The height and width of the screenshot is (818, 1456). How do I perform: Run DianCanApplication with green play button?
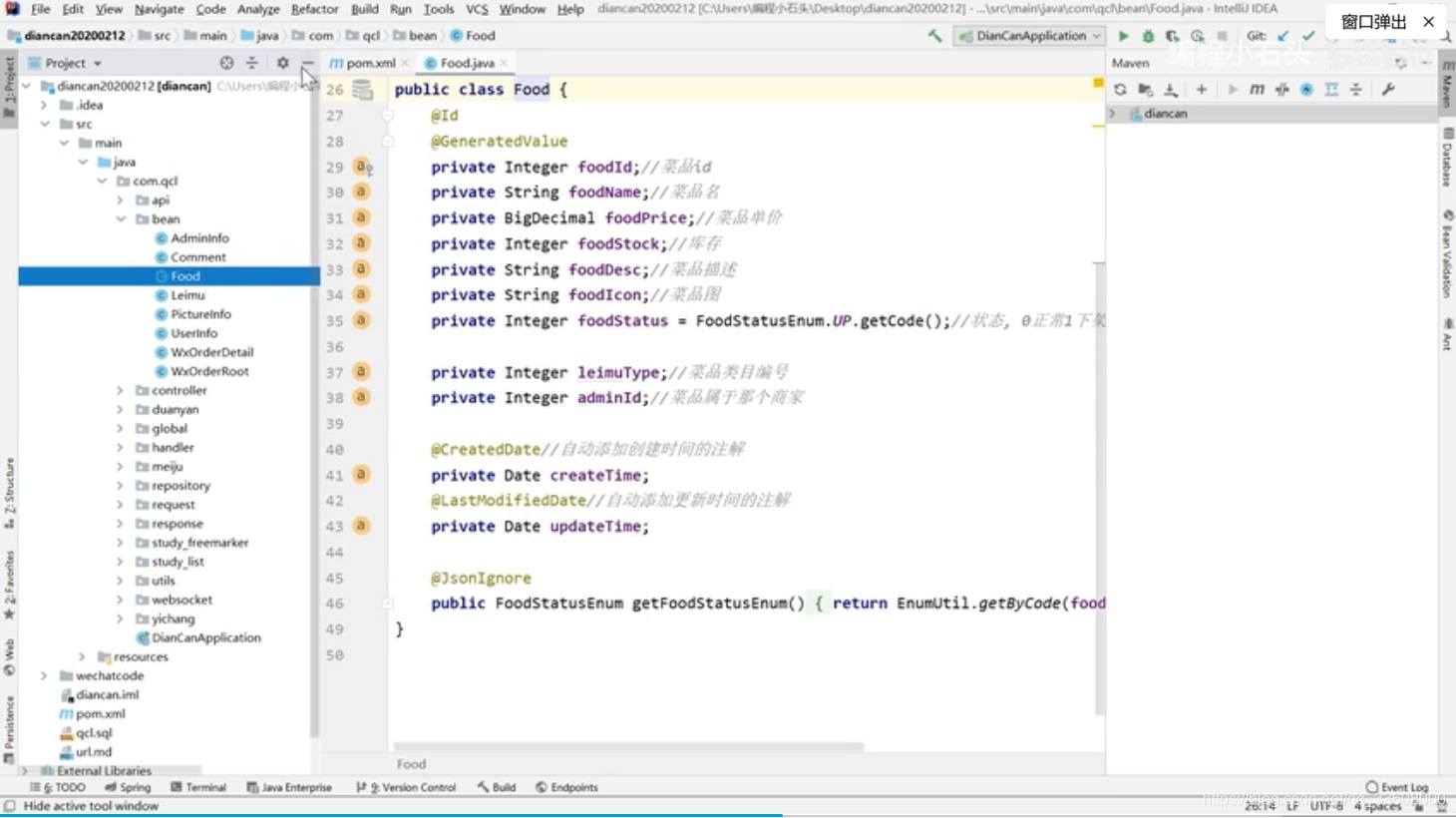(x=1123, y=36)
